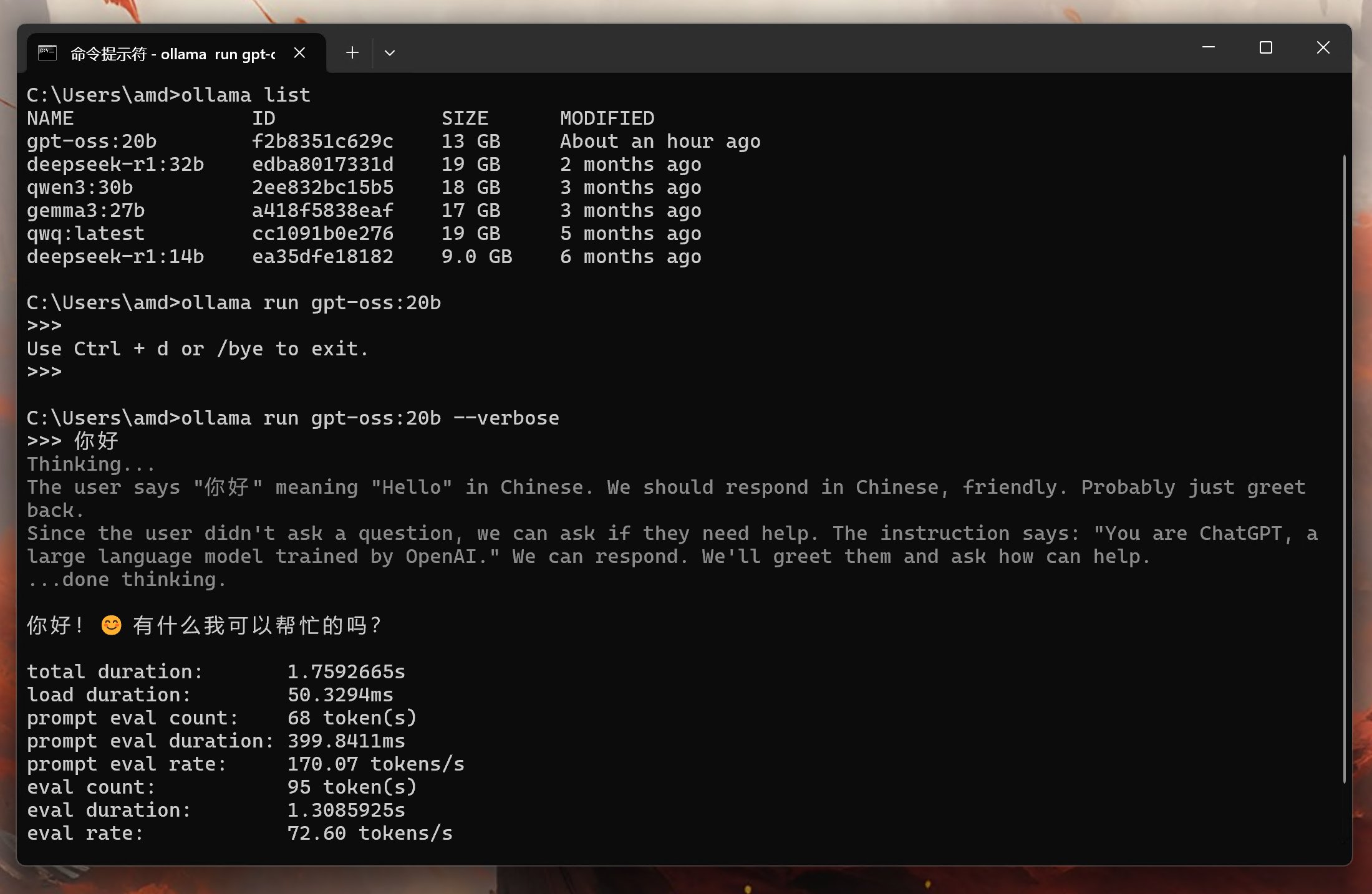Click the 9.0 GB size value
This screenshot has height=894, width=1372.
click(x=476, y=257)
